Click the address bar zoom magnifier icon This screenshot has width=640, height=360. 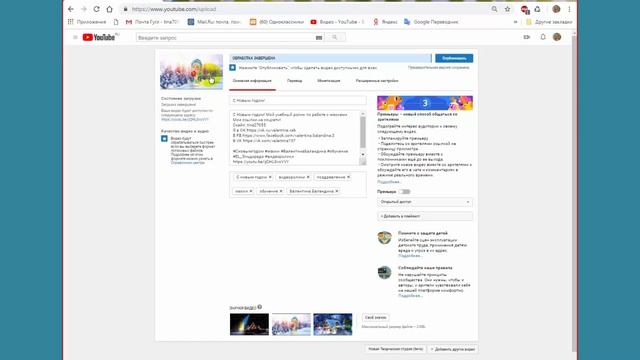pos(494,9)
